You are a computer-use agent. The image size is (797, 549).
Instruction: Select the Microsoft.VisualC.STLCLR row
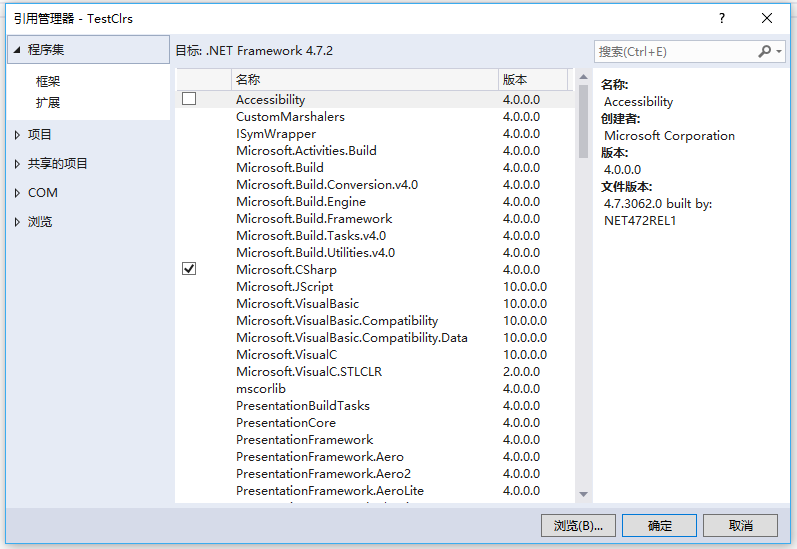pyautogui.click(x=375, y=372)
